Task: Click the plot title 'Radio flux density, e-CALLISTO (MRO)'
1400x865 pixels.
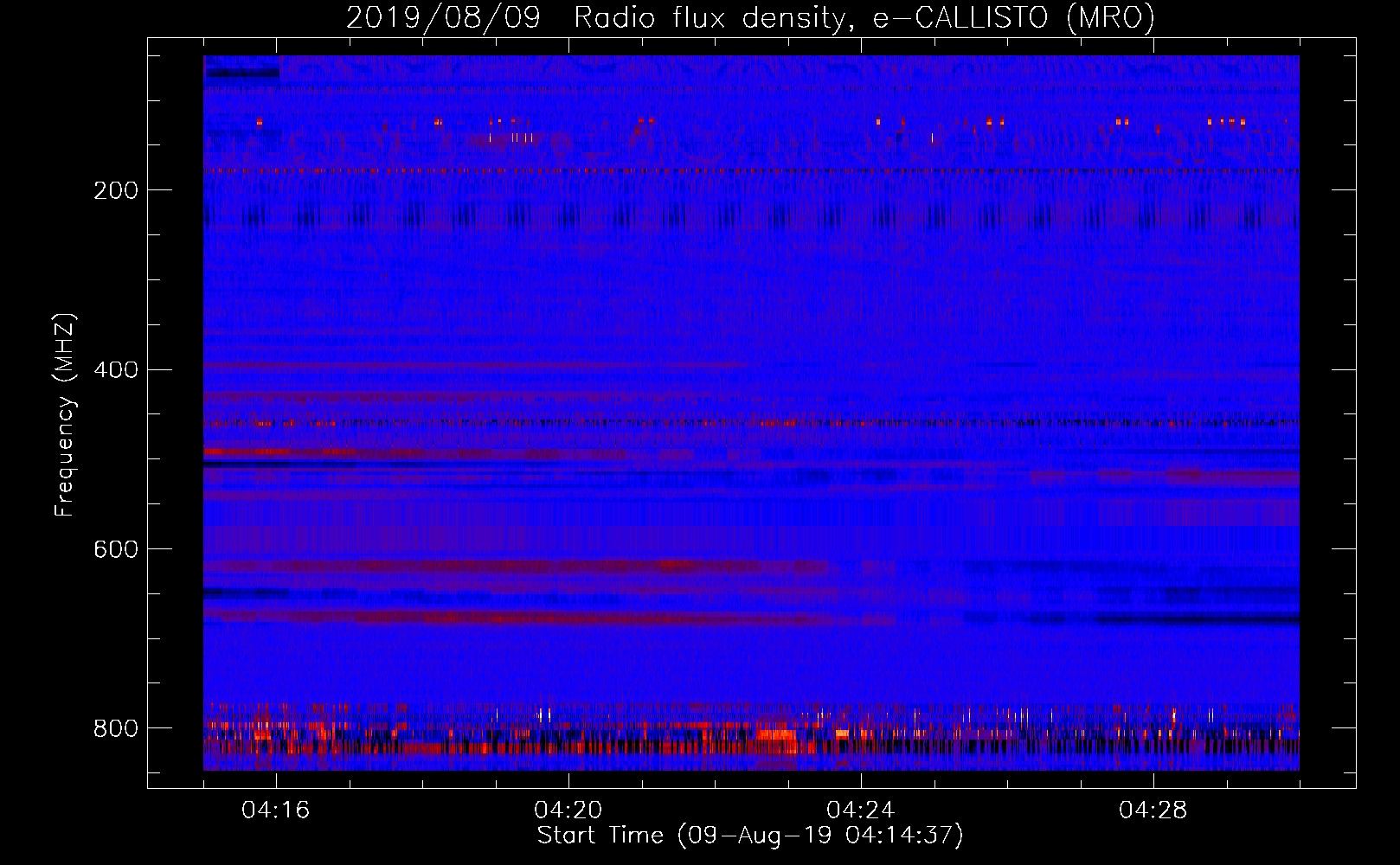Action: tap(864, 17)
